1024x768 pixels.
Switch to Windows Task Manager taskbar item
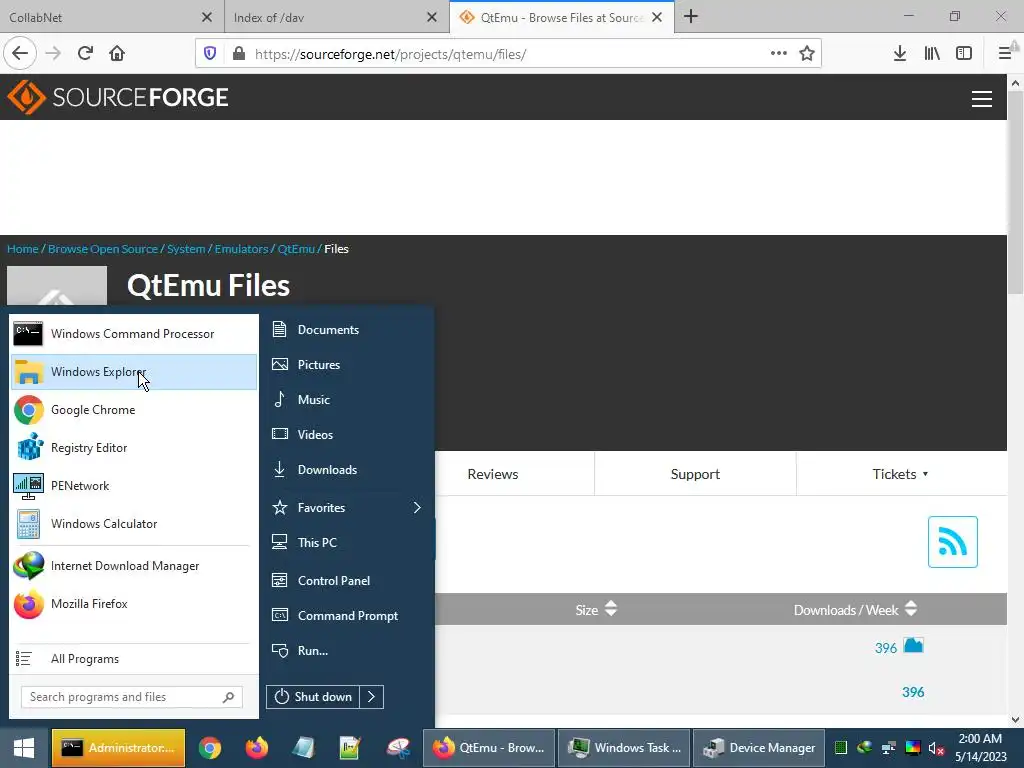[x=626, y=748]
